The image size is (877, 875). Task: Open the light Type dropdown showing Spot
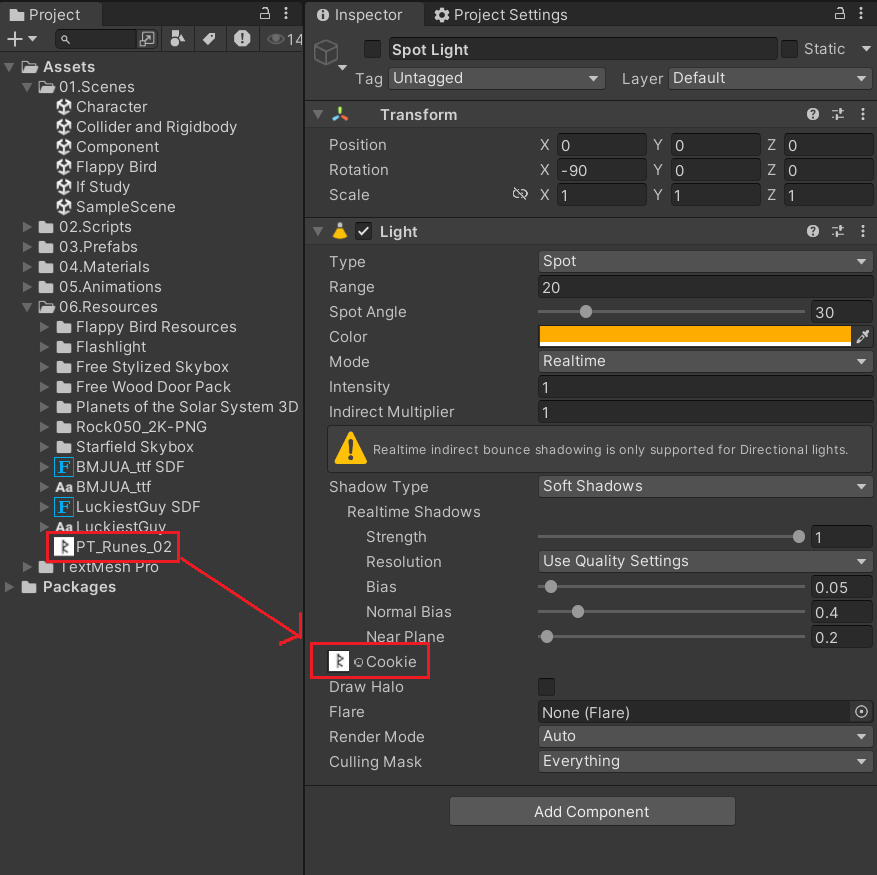tap(705, 262)
